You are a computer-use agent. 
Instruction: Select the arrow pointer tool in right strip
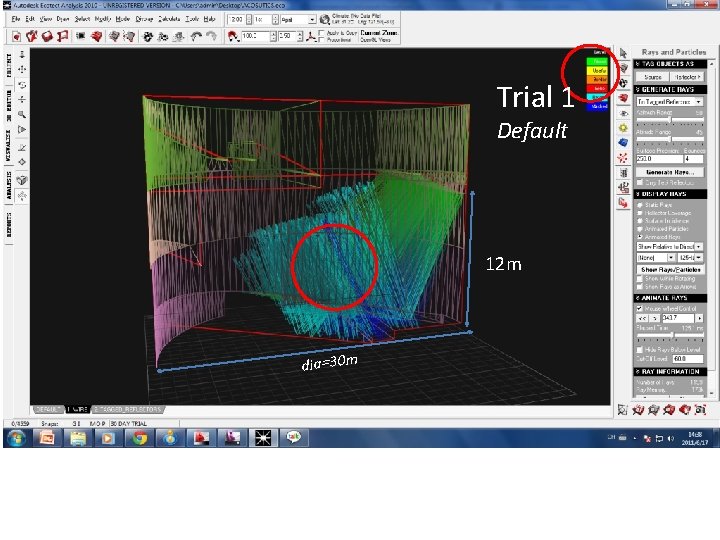tap(623, 53)
